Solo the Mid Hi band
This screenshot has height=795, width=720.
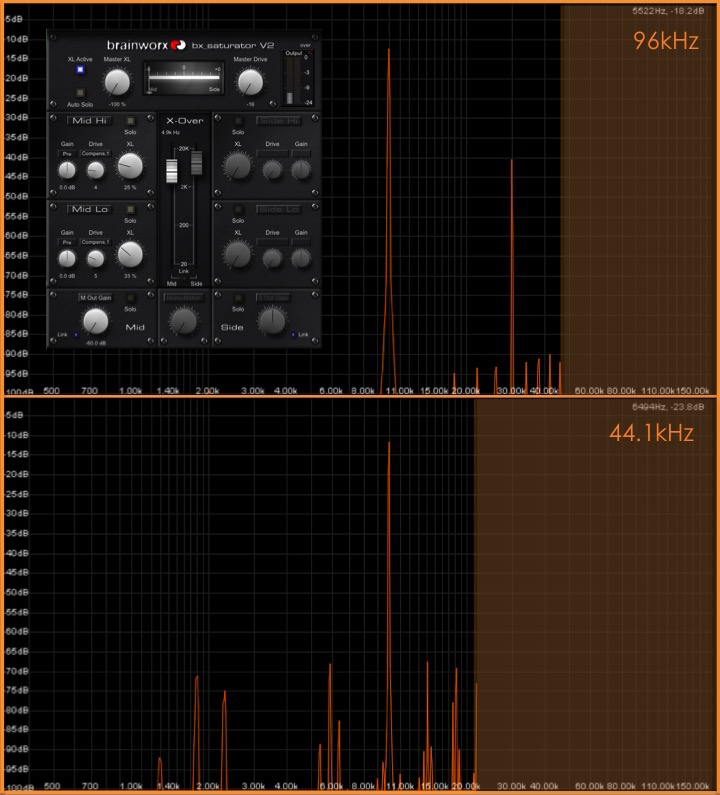coord(130,121)
